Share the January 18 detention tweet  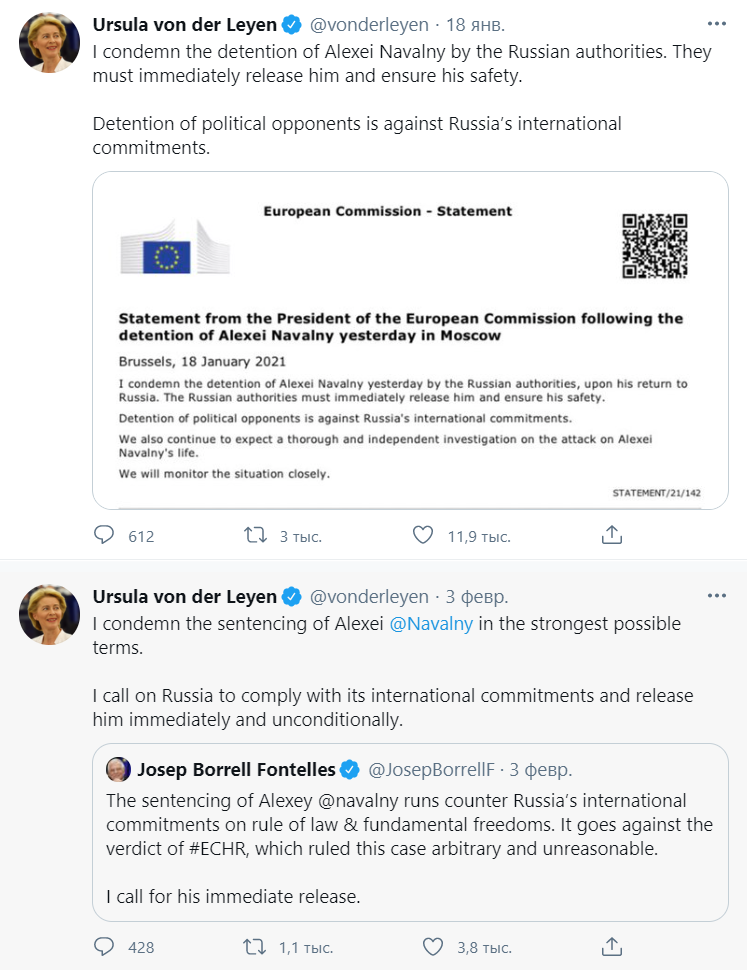tap(612, 536)
